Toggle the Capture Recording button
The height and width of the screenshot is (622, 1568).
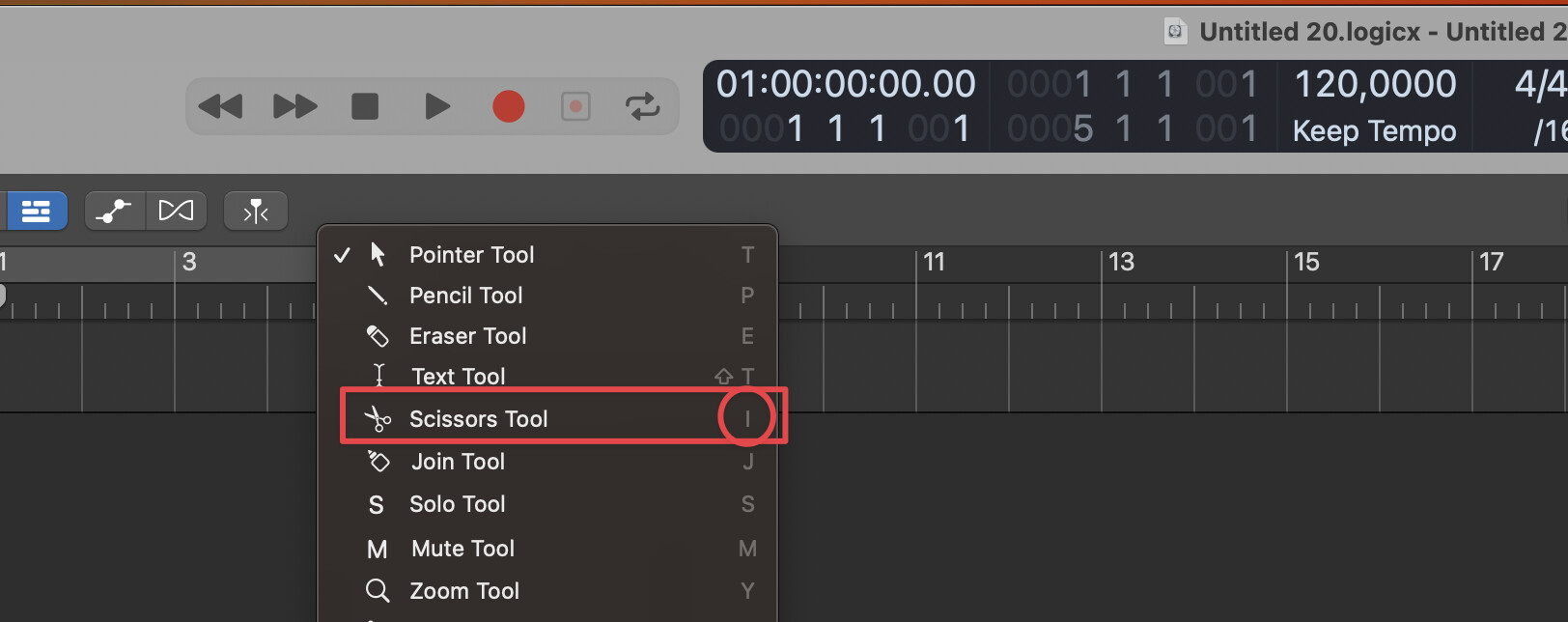click(x=575, y=106)
